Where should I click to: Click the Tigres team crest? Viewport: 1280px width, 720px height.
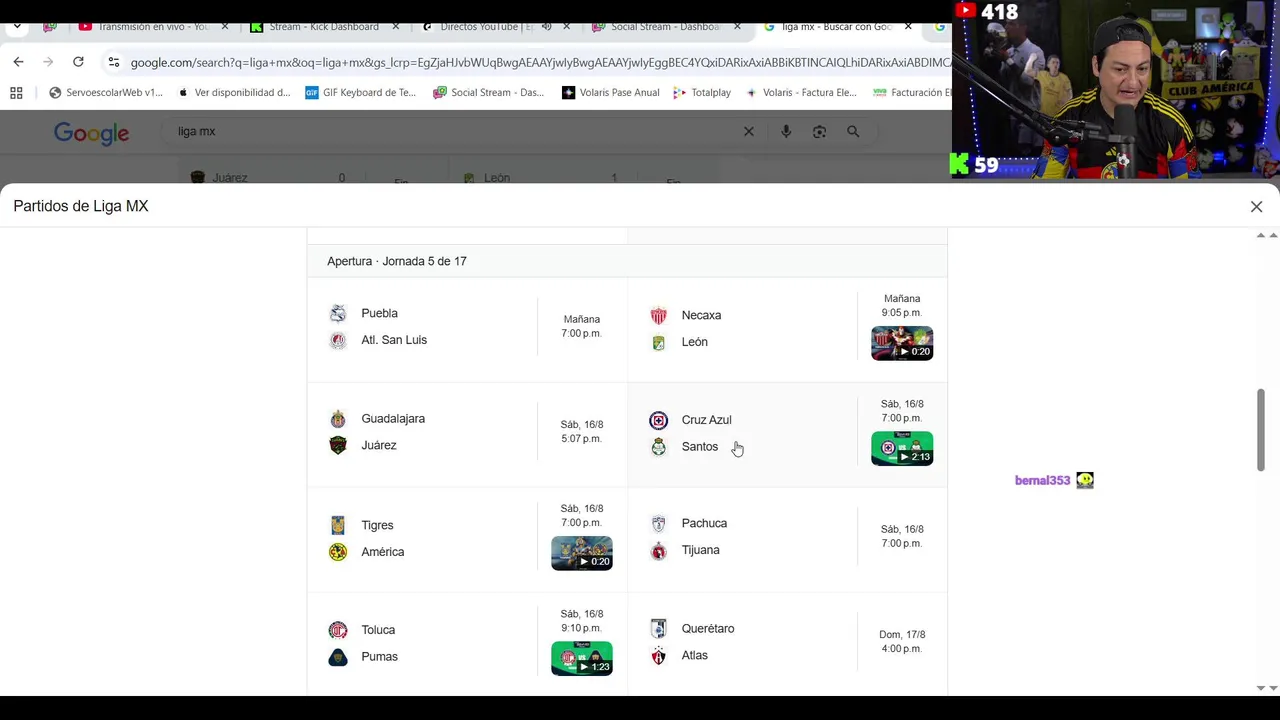point(338,525)
